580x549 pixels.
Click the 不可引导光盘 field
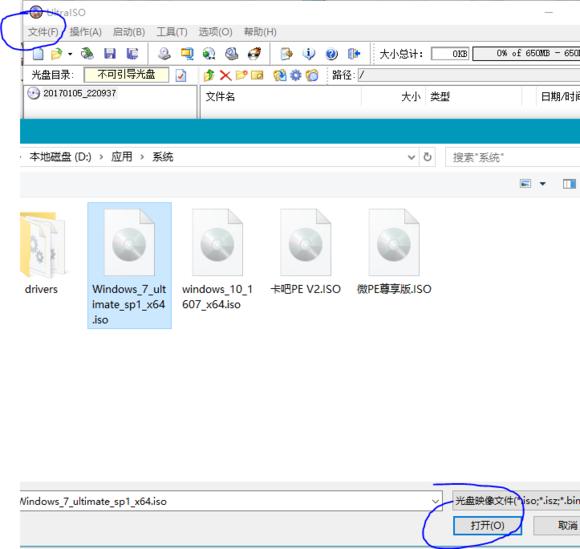click(x=126, y=75)
